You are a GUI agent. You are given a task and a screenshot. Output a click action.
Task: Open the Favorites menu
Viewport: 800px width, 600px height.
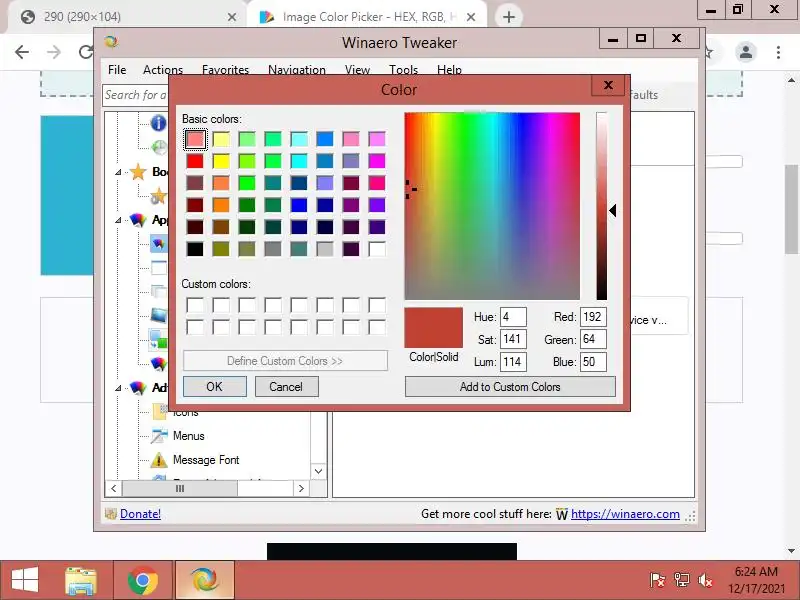click(x=225, y=69)
